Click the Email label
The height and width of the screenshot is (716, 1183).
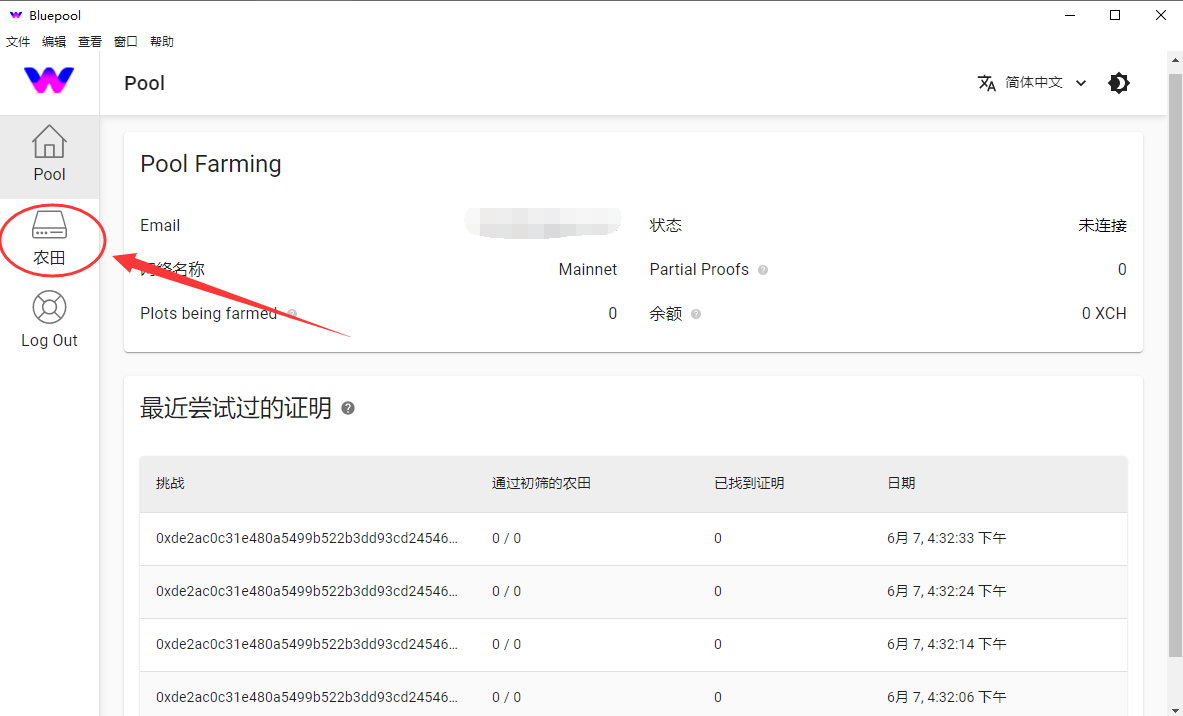tap(160, 226)
